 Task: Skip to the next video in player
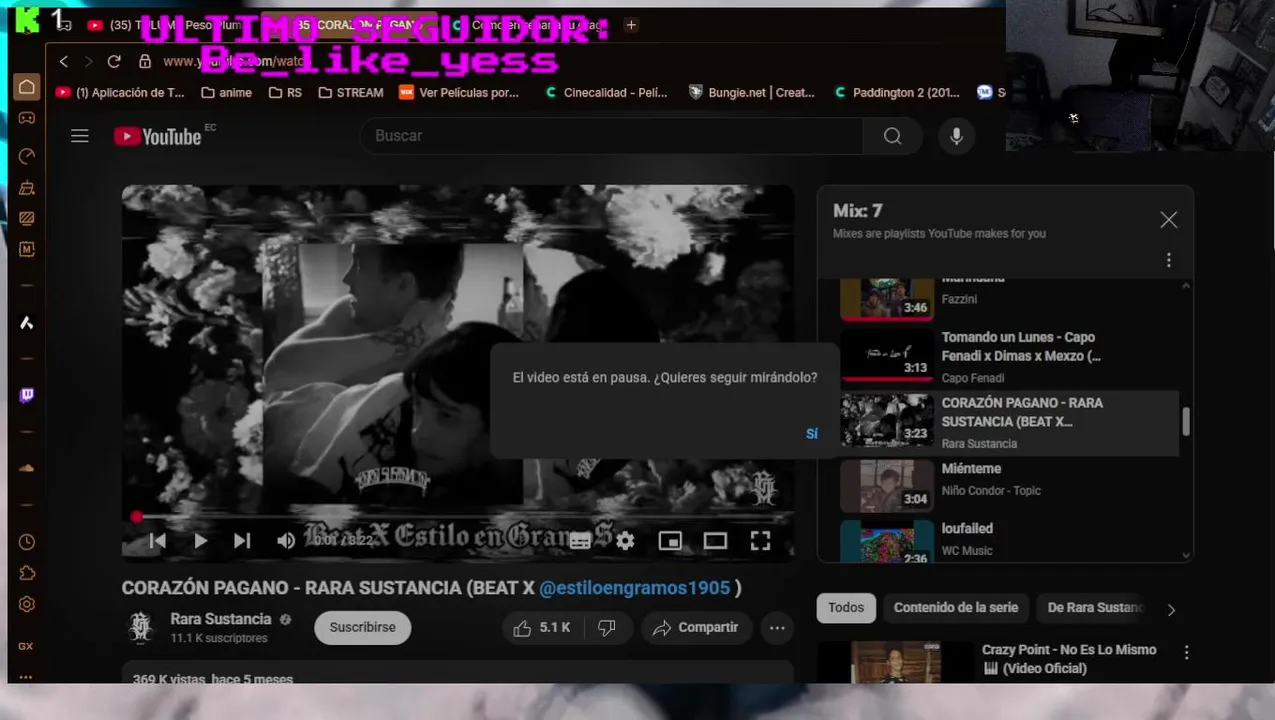click(x=242, y=541)
